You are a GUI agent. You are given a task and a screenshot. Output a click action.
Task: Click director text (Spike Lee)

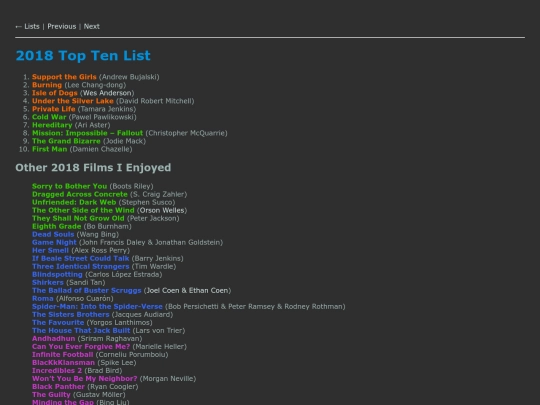point(117,363)
